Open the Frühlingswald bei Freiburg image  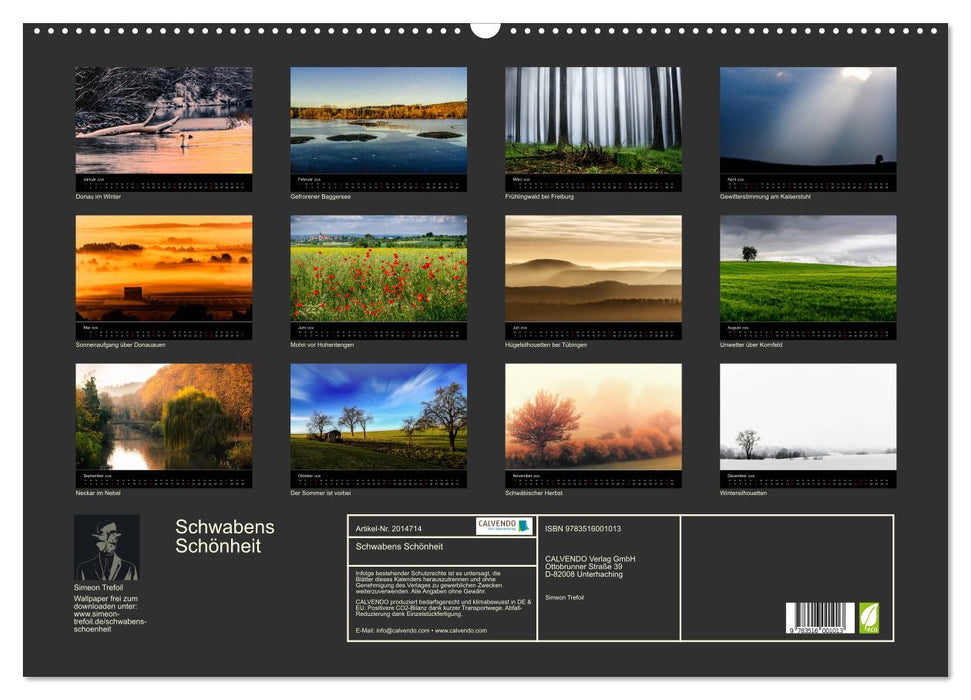[x=593, y=121]
